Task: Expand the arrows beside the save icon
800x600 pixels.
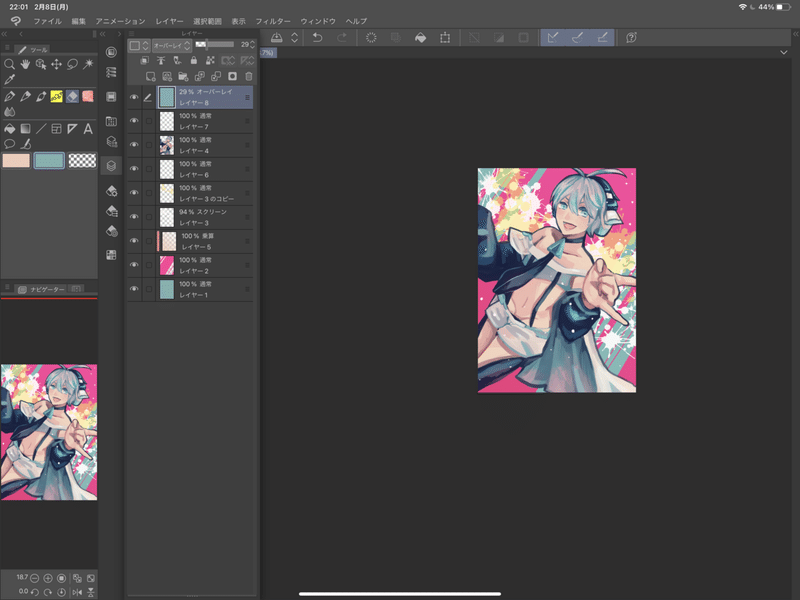Action: [x=294, y=37]
